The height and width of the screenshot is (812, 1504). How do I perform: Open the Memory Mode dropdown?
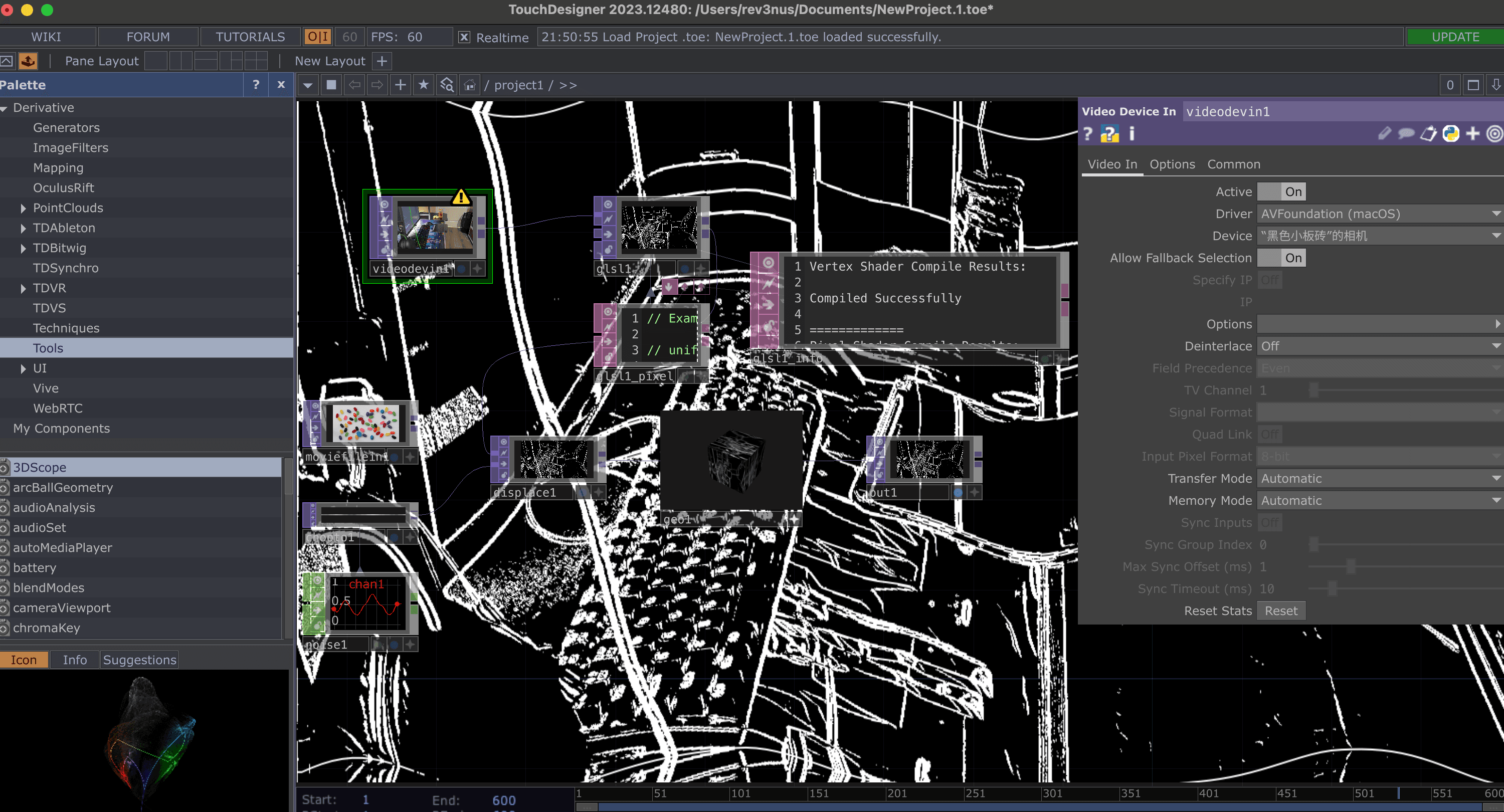point(1380,501)
